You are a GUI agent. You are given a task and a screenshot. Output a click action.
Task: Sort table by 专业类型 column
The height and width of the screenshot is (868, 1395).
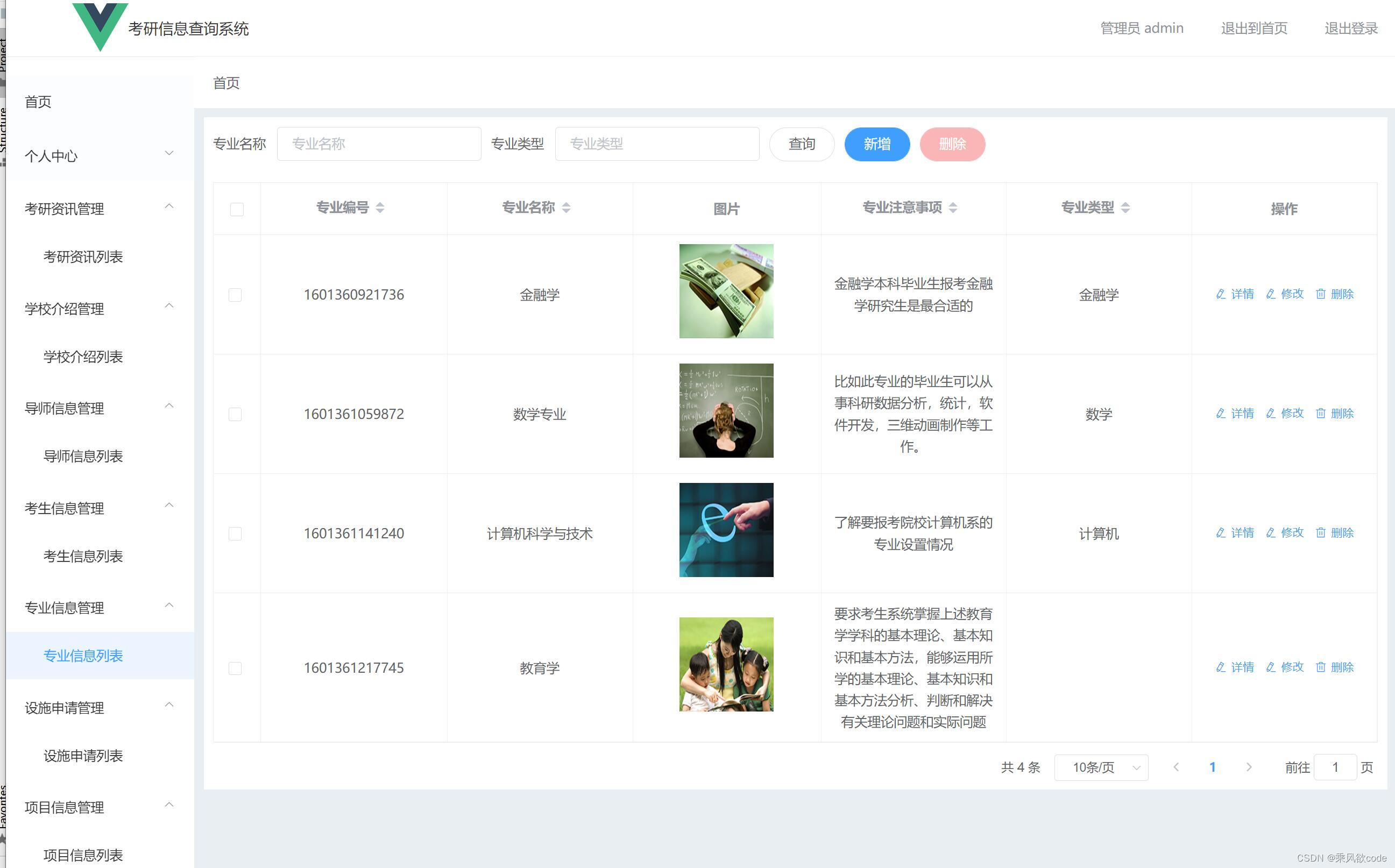tap(1126, 208)
